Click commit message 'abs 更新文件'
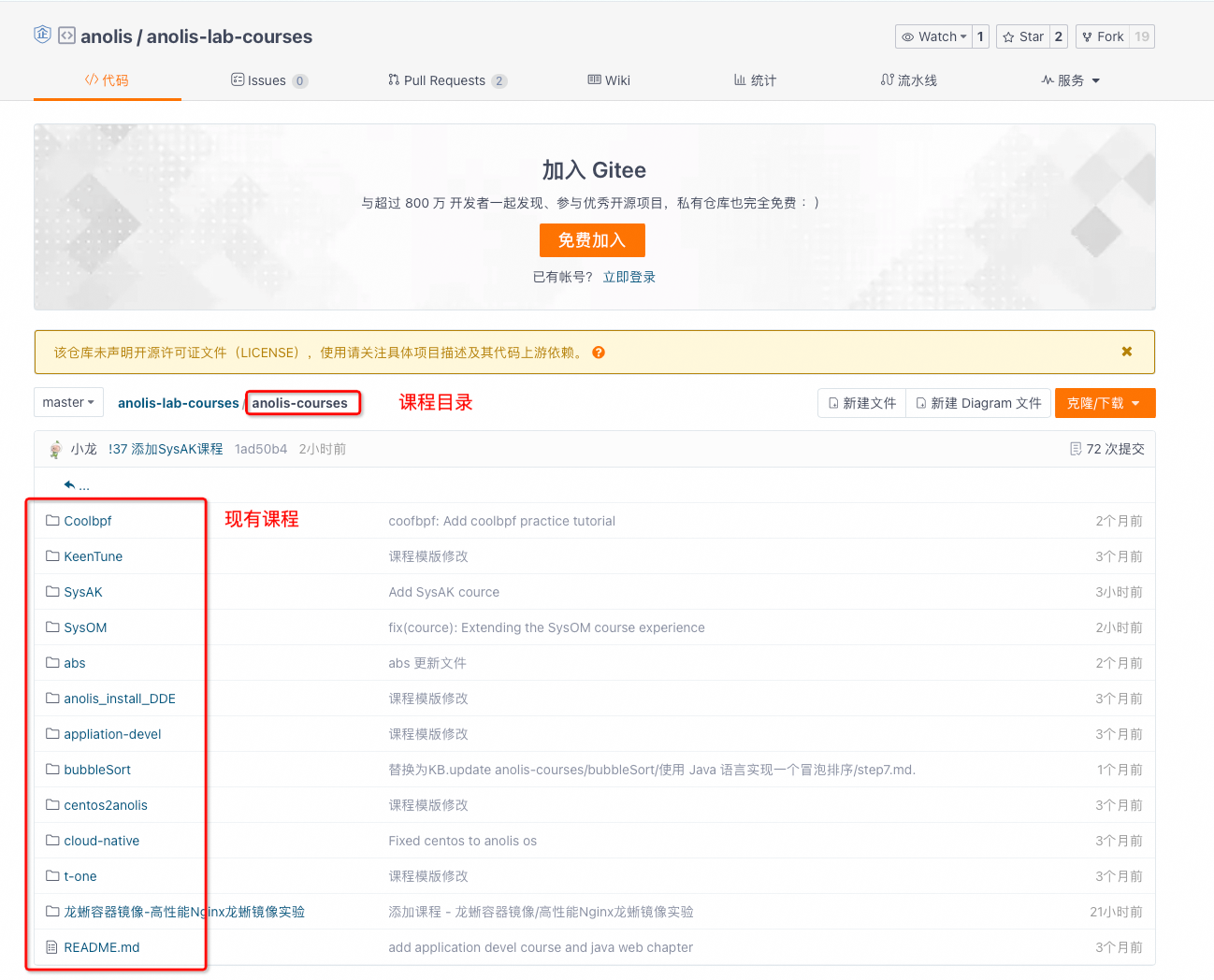 427,663
